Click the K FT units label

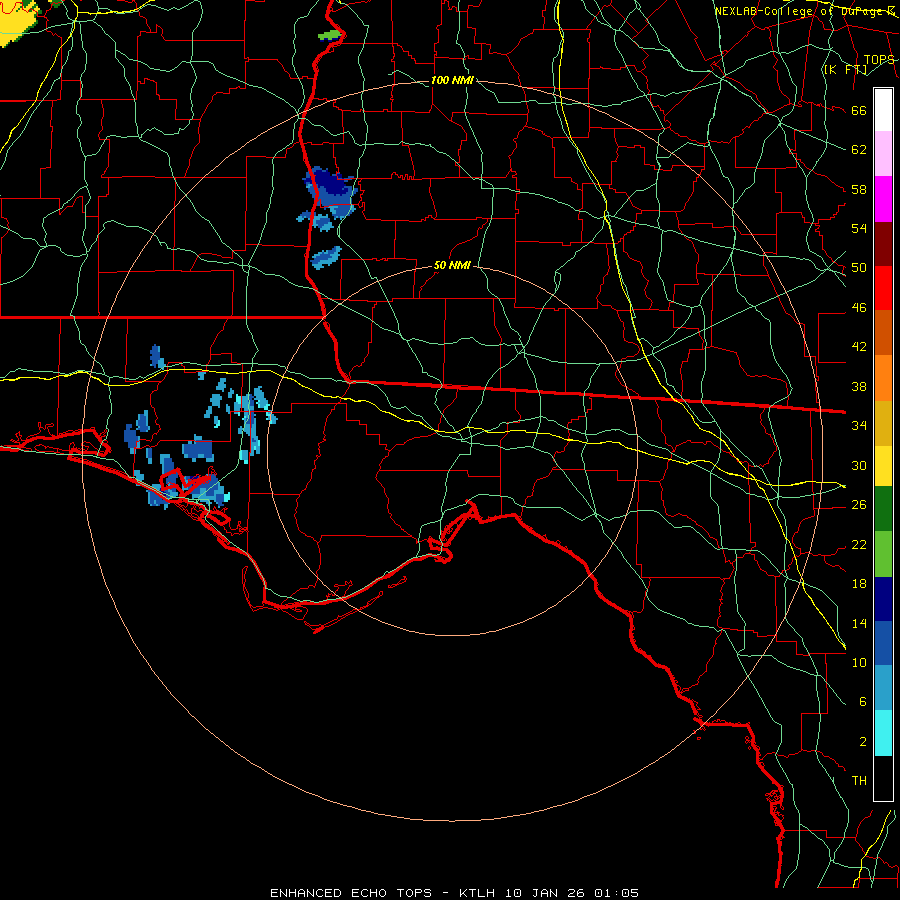[845, 70]
